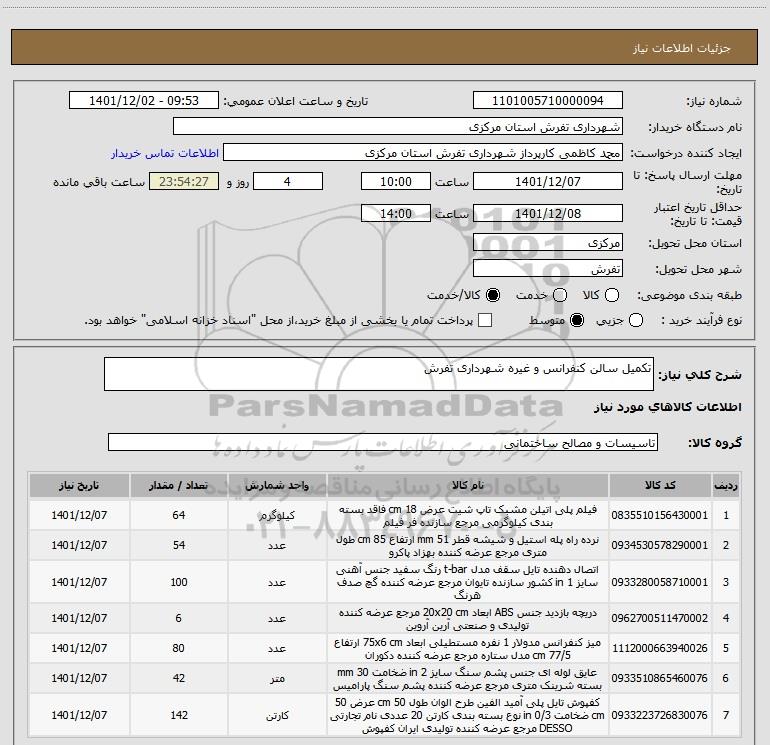Click the quantity 100 cell in row 3
The width and height of the screenshot is (770, 745).
click(179, 582)
